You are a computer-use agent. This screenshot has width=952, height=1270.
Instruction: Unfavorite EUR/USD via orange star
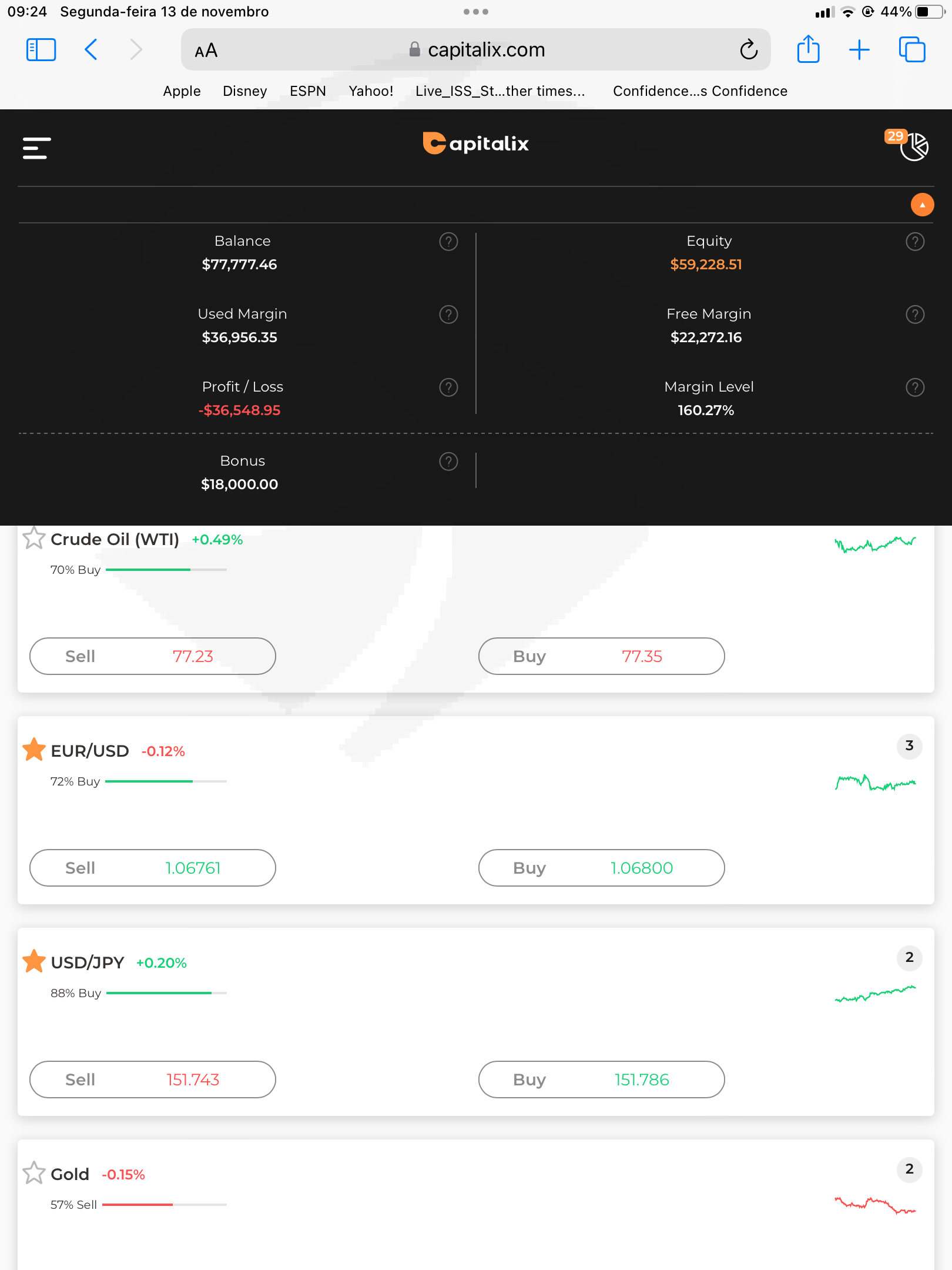click(34, 750)
